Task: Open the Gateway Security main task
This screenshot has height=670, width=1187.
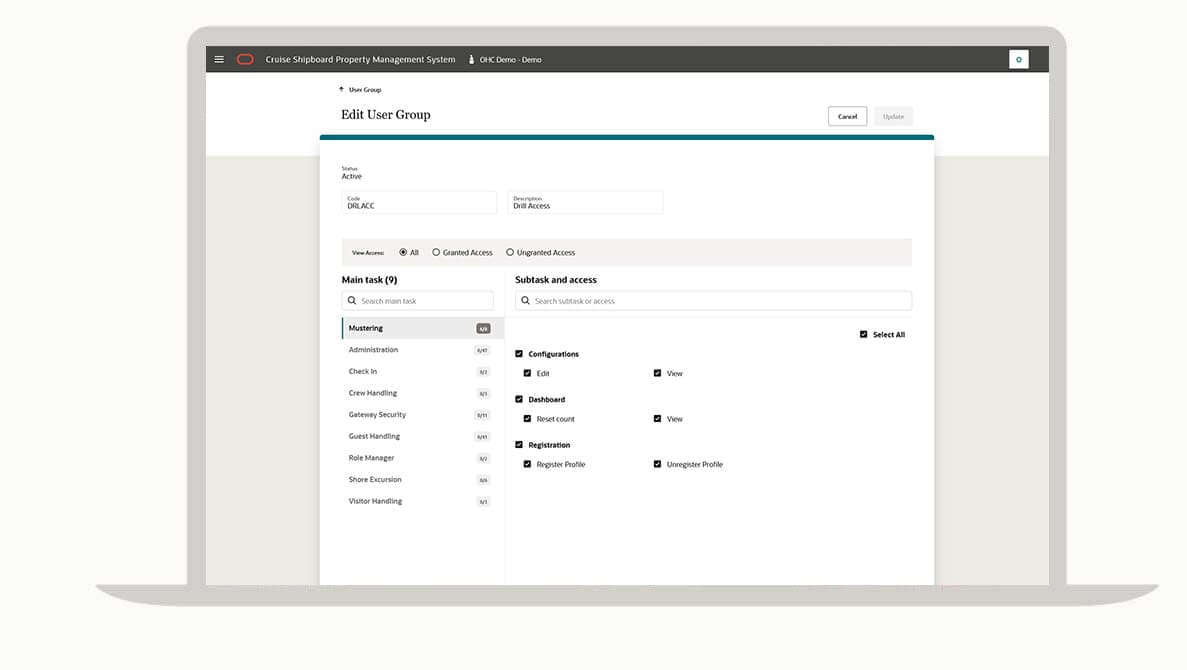Action: coord(377,415)
